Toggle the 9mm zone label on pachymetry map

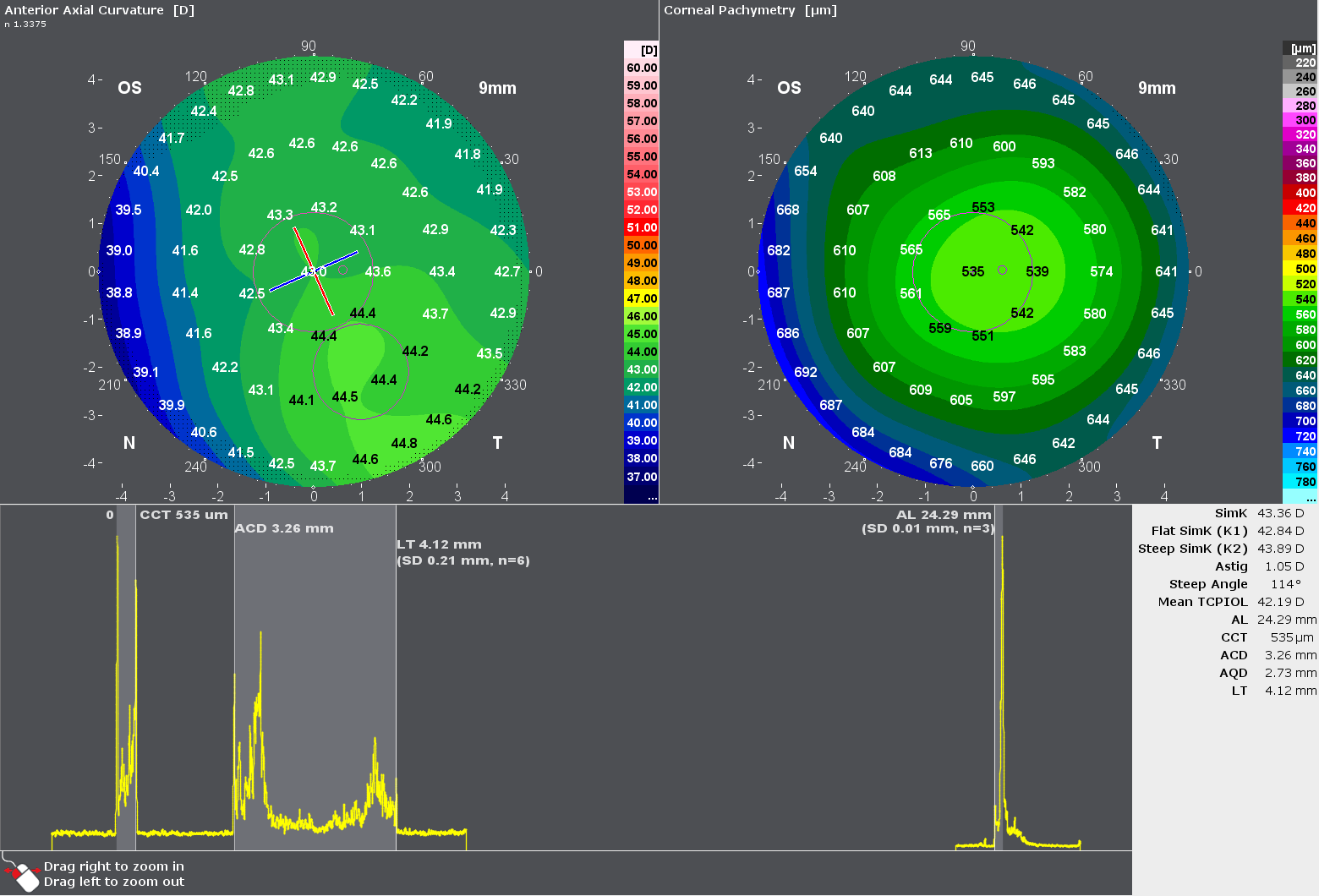click(x=1156, y=87)
